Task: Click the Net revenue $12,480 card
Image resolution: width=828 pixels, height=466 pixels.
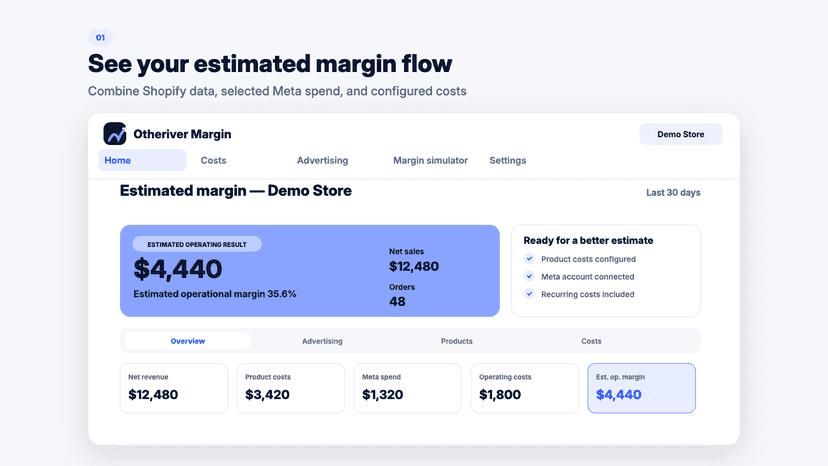Action: [x=174, y=388]
